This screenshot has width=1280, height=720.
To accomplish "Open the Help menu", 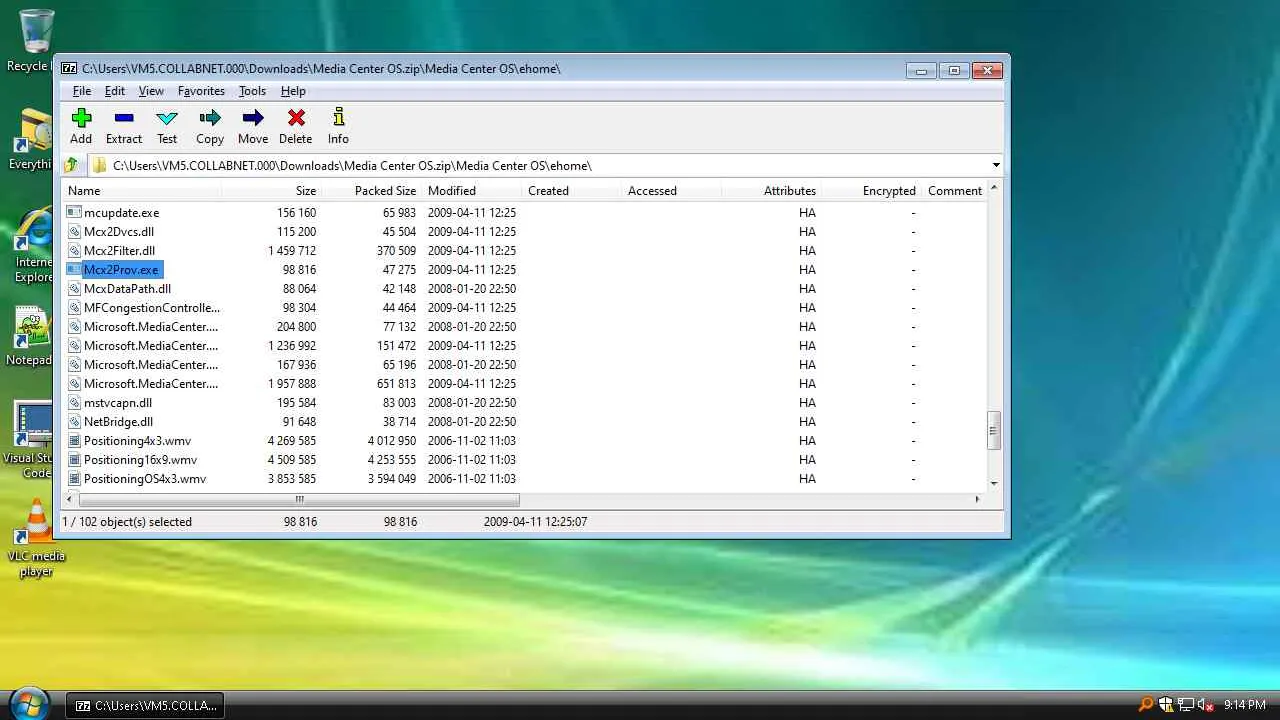I will (x=293, y=91).
